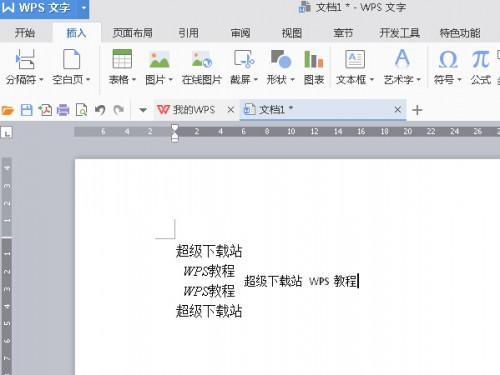This screenshot has height=375, width=500.
Task: Click the table (表格) icon
Action: (x=122, y=59)
